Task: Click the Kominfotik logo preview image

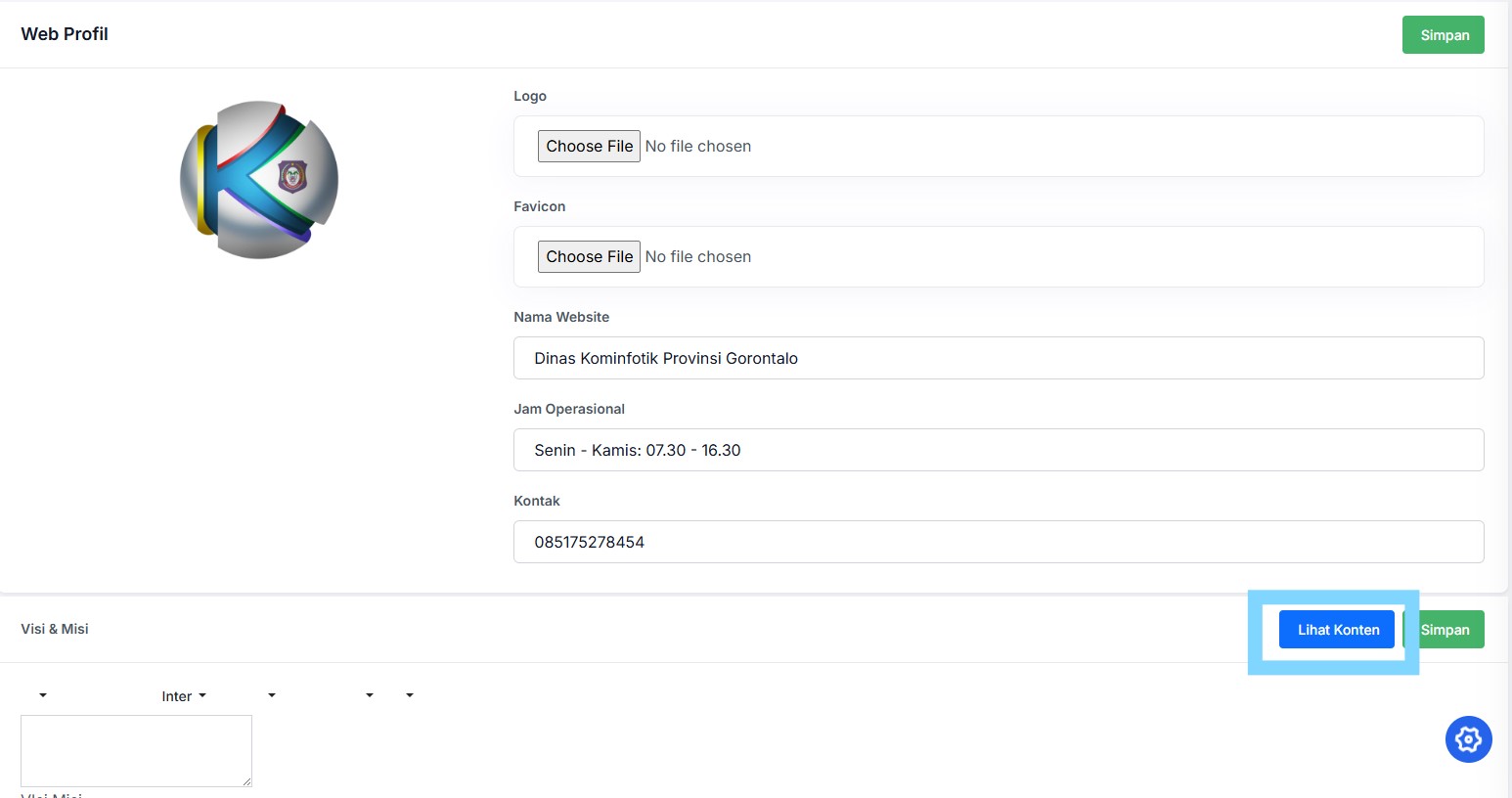Action: tap(259, 180)
